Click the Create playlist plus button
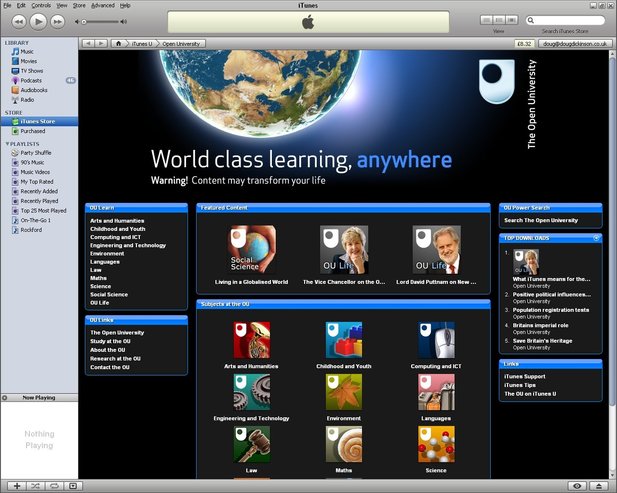The width and height of the screenshot is (617, 493). coord(17,486)
